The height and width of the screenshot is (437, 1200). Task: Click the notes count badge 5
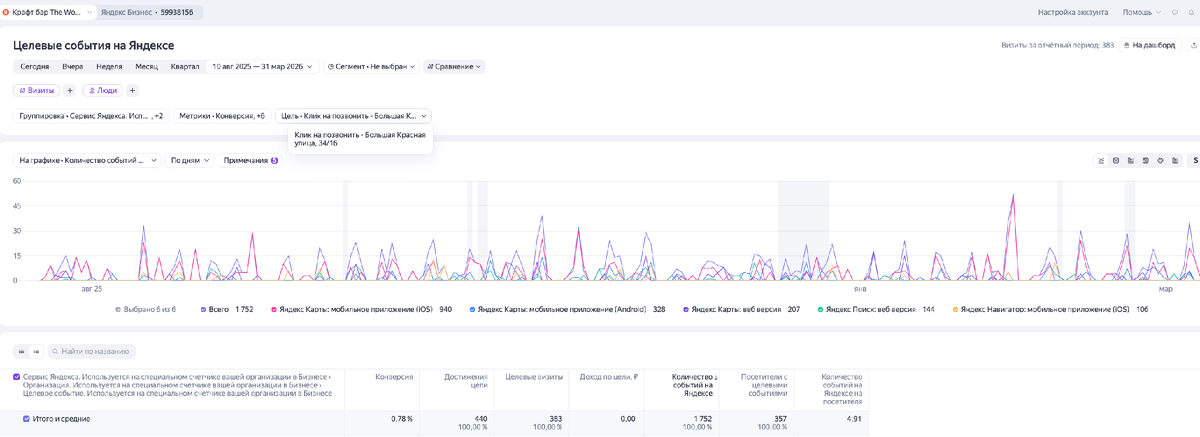(x=274, y=160)
